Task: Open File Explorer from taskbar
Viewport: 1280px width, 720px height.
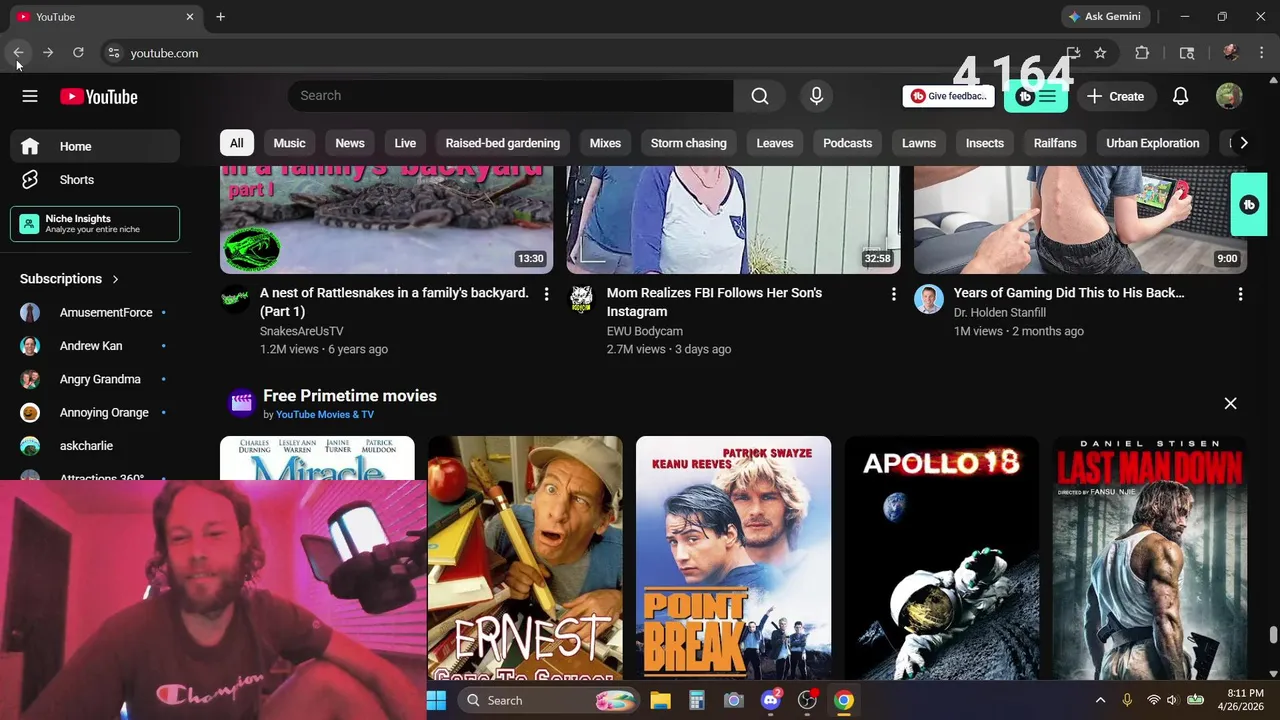Action: (660, 701)
